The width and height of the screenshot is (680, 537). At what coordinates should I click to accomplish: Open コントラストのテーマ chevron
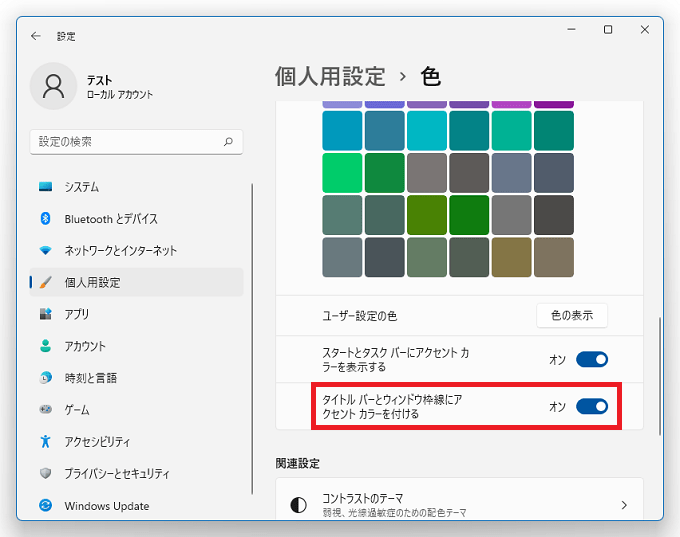tap(624, 505)
